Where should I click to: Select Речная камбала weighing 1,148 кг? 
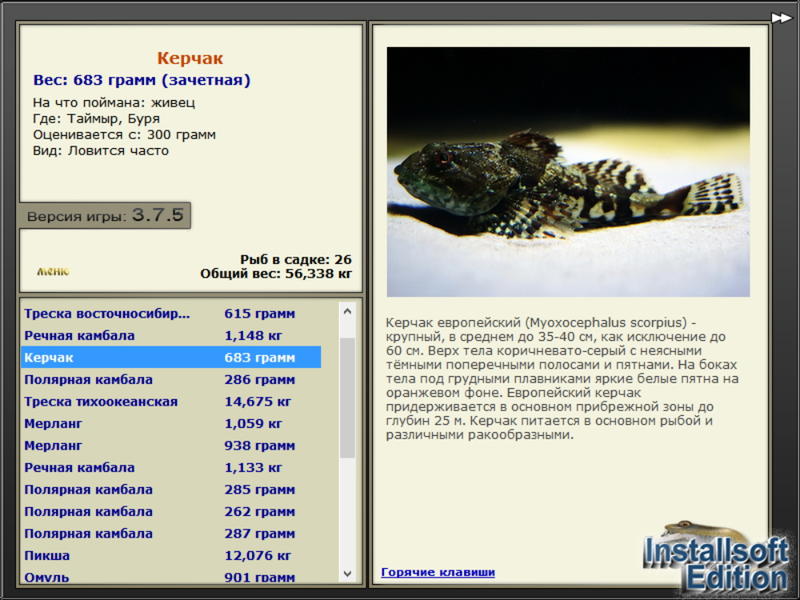pos(170,335)
